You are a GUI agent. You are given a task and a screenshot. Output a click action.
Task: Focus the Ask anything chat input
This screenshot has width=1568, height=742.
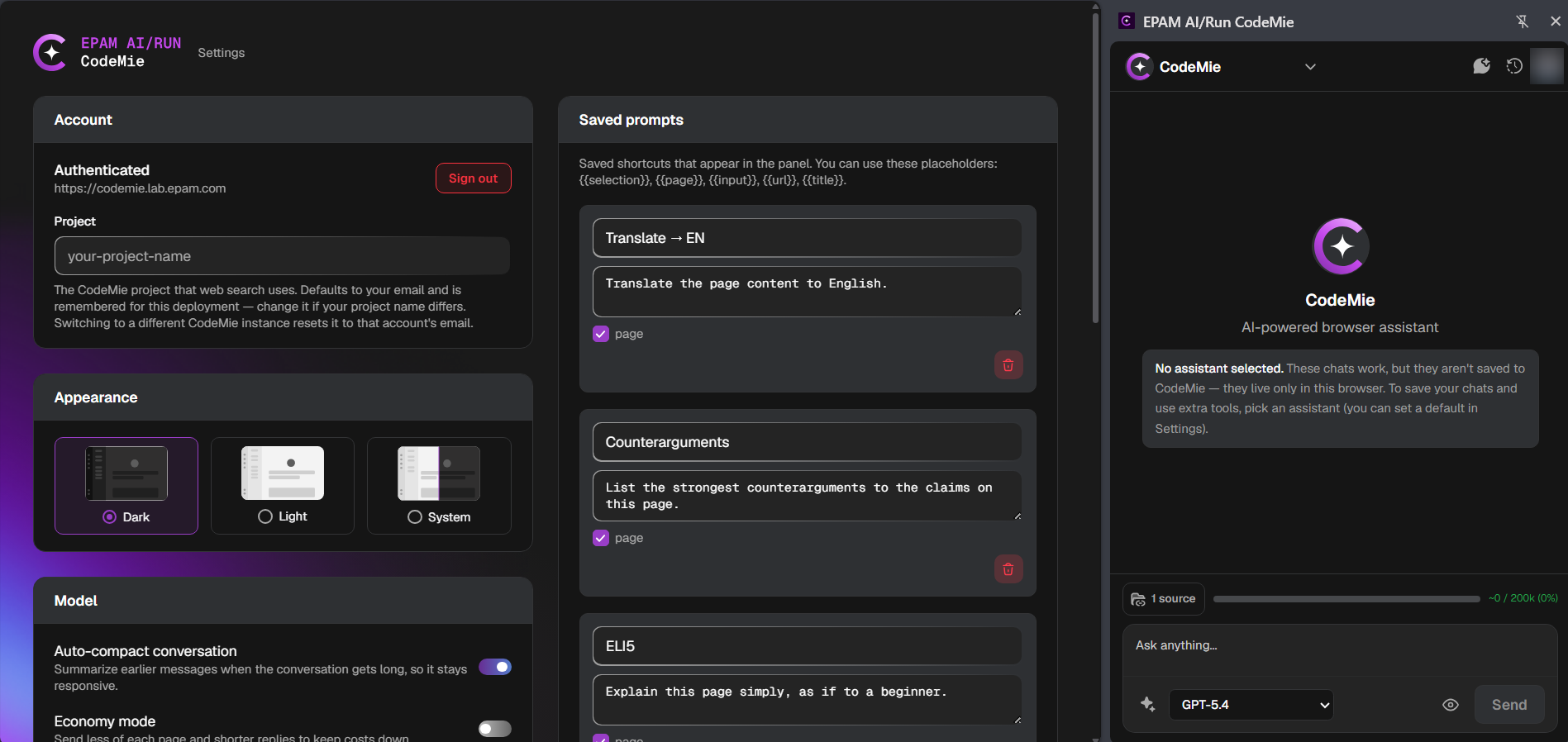(1340, 650)
